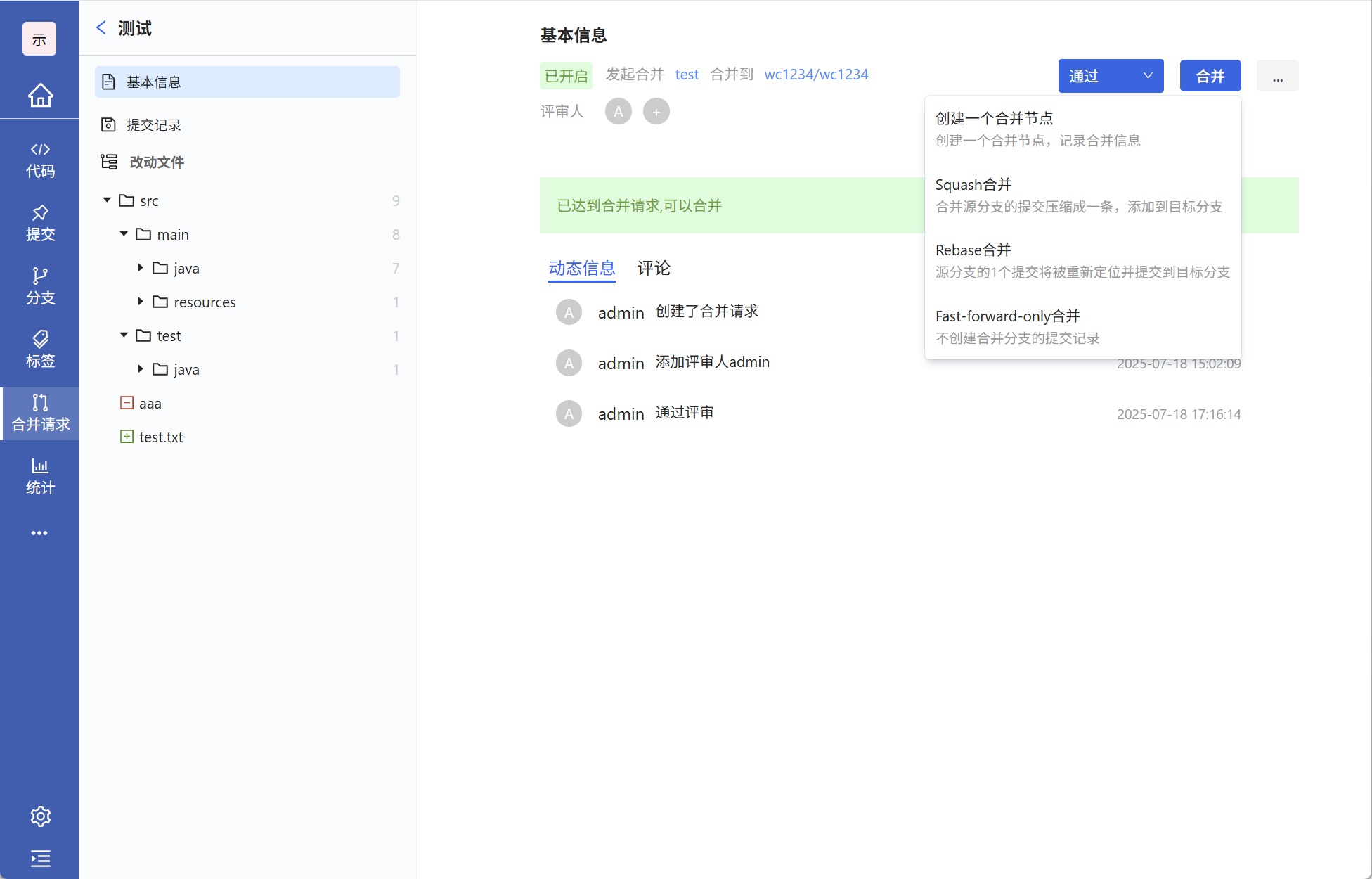
Task: Click the back arrow beside 测试
Action: (101, 28)
